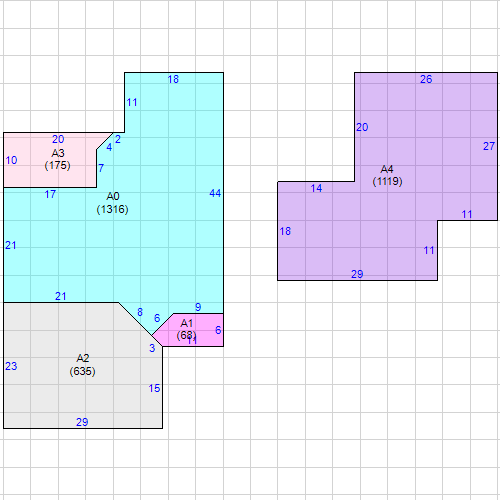Viewport: 500px width, 500px height.
Task: Select the 9 dimension above A1
Action: coord(198,307)
